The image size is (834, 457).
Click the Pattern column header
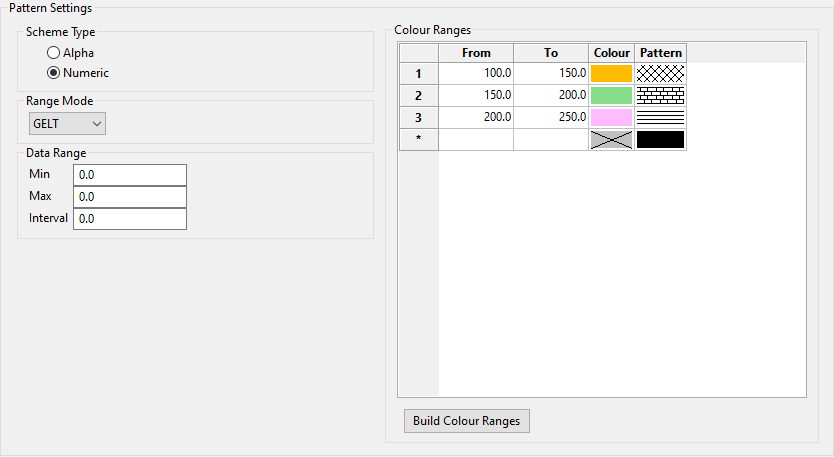[661, 53]
